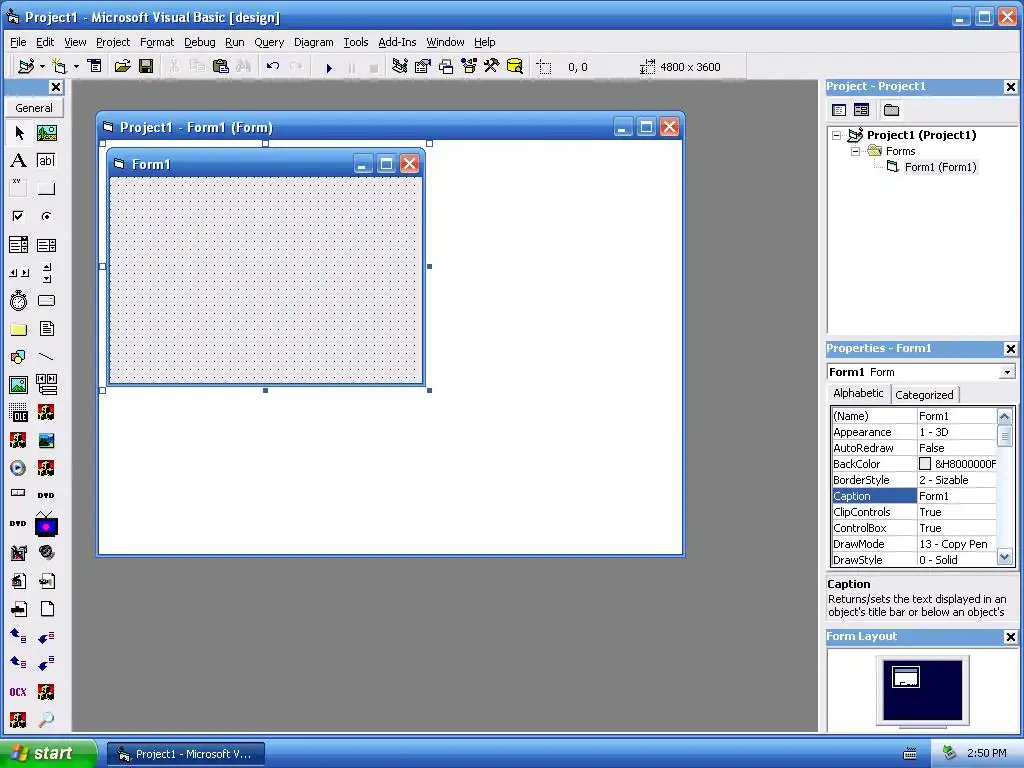Click the Project1 - Microsoft V... taskbar button
1024x768 pixels.
(x=186, y=754)
